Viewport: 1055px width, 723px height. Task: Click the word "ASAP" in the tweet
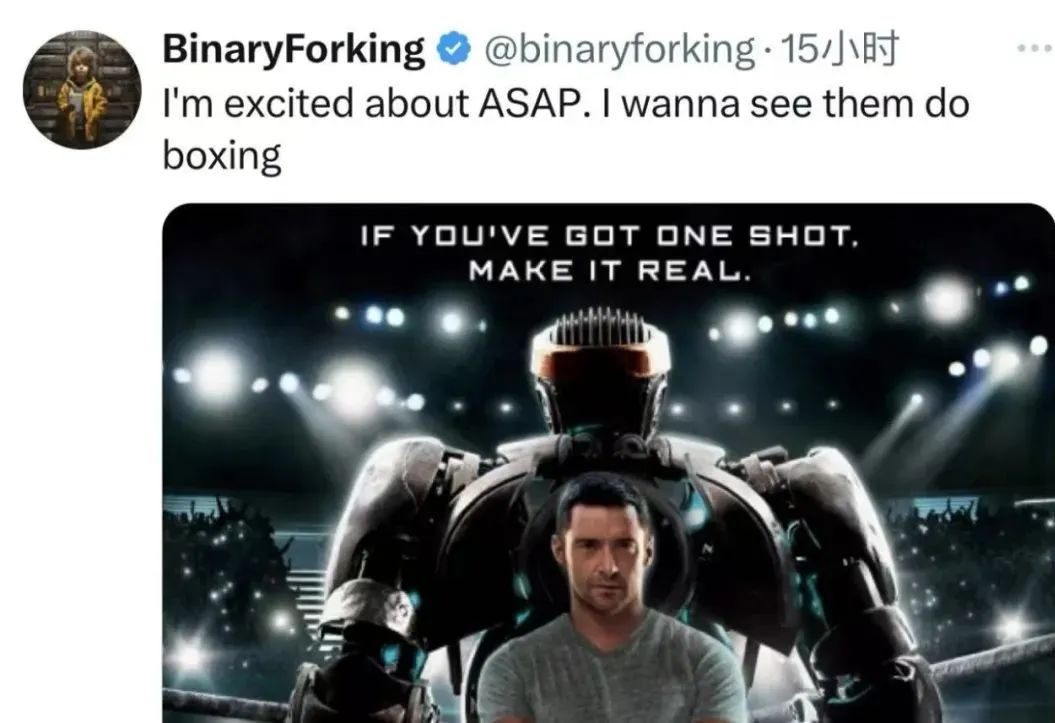(x=526, y=104)
